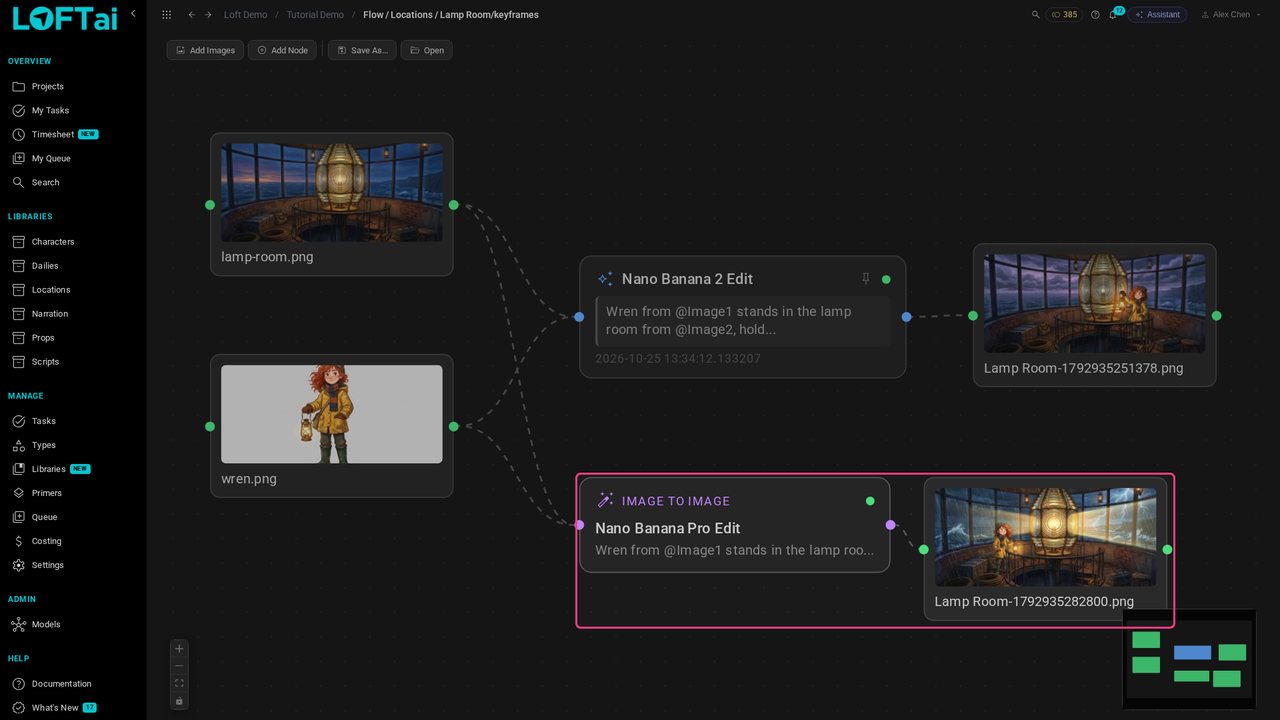The width and height of the screenshot is (1280, 720).
Task: Click the Loft Demo breadcrumb
Action: pyautogui.click(x=245, y=15)
